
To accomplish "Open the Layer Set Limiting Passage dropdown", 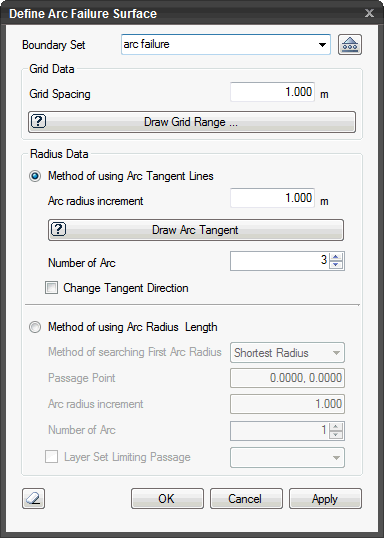I will pyautogui.click(x=287, y=458).
